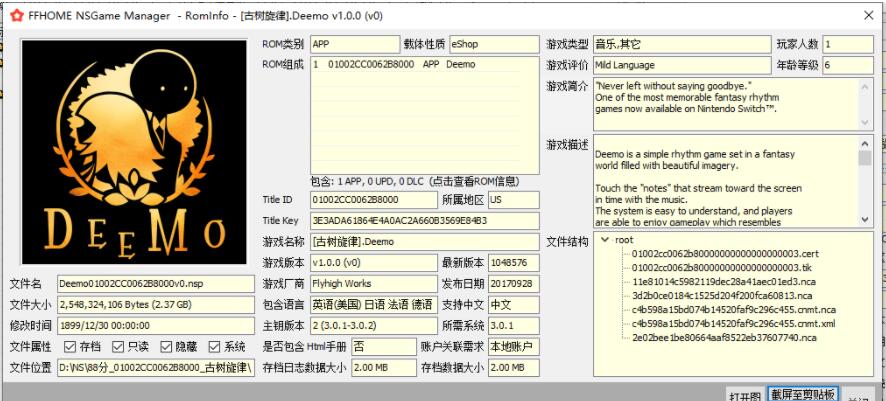Click the 载体性质 eShop field
886x401 pixels.
tap(494, 44)
